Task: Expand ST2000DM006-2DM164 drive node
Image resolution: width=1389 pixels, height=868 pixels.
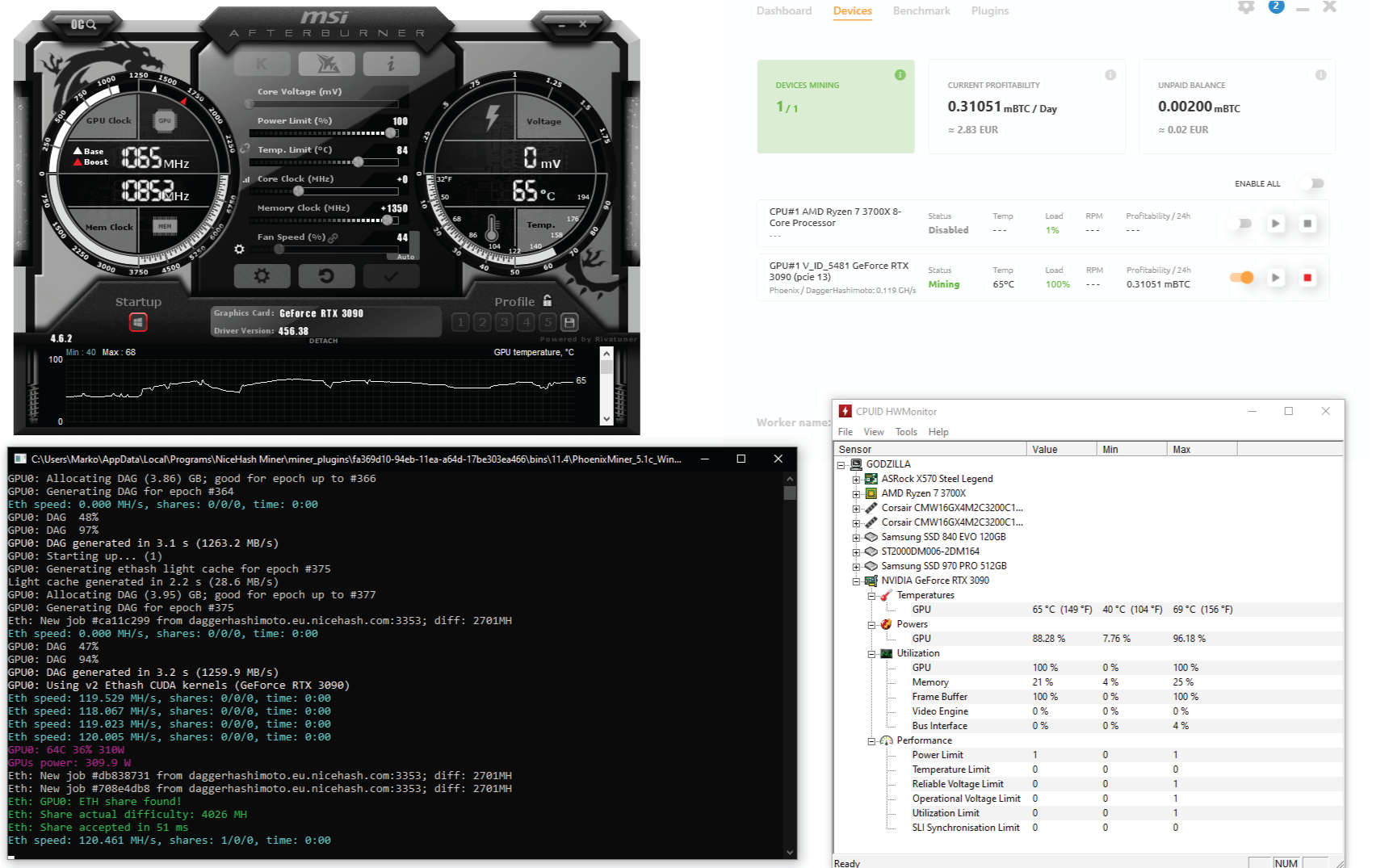Action: [x=856, y=552]
